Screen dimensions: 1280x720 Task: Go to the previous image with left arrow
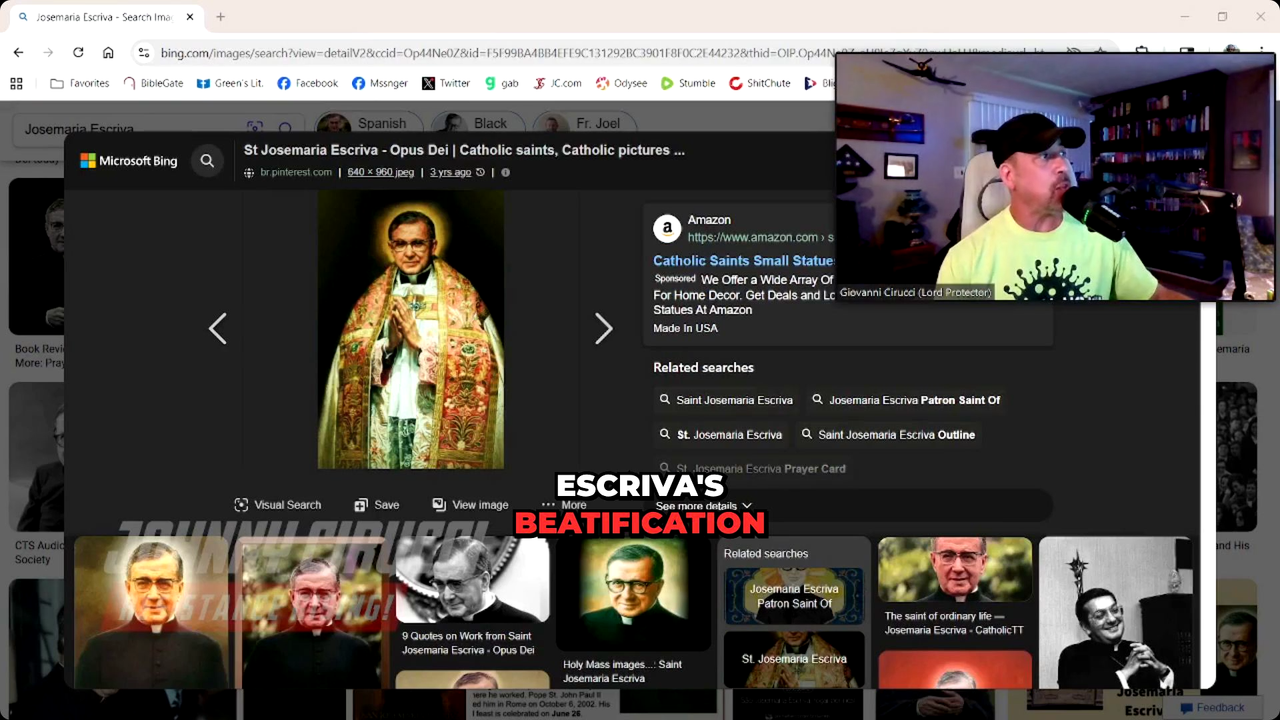pos(217,329)
